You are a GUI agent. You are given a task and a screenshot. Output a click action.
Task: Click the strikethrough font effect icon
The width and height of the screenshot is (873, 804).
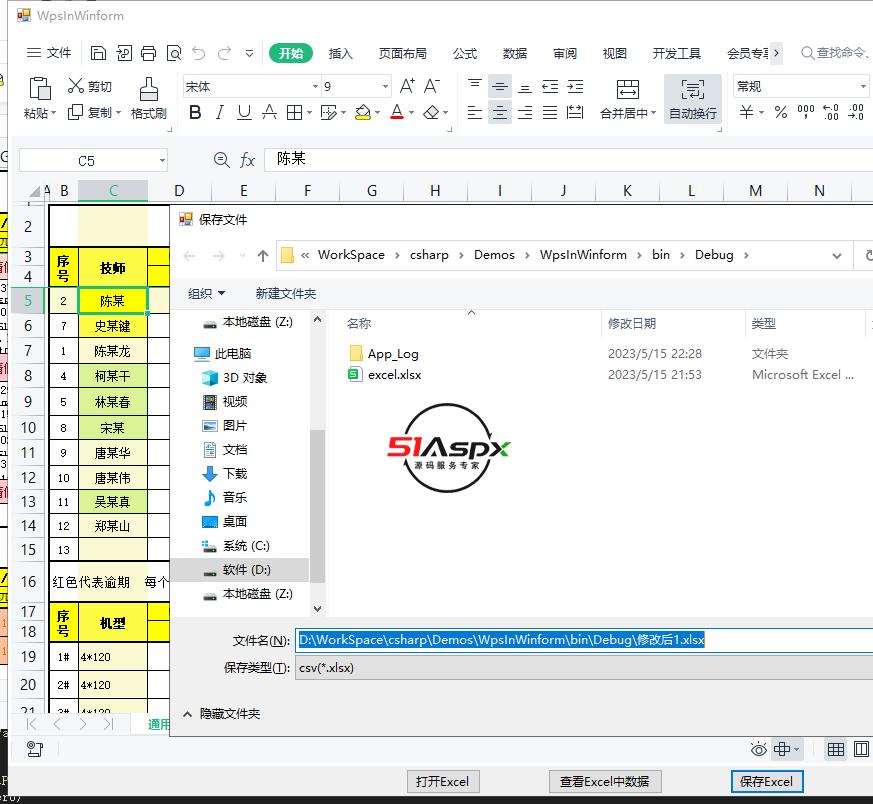[x=269, y=112]
